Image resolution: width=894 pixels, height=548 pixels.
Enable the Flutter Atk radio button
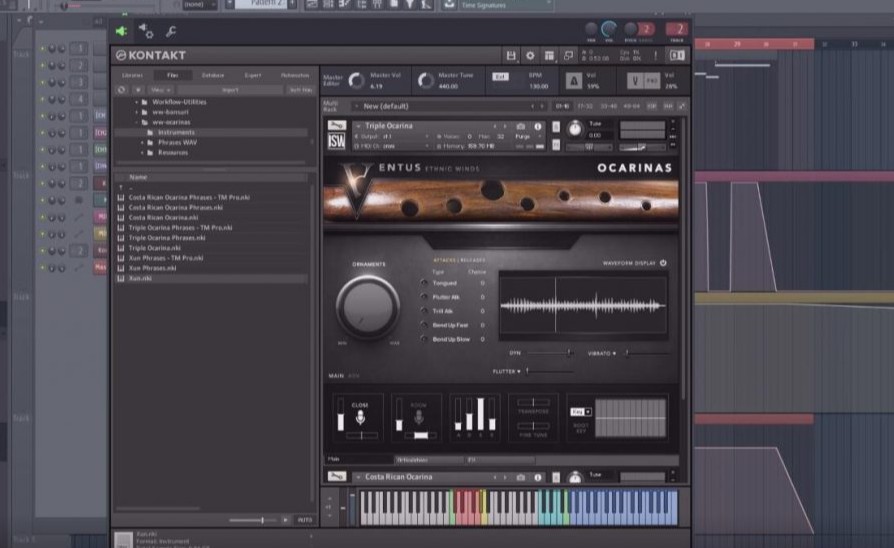424,297
